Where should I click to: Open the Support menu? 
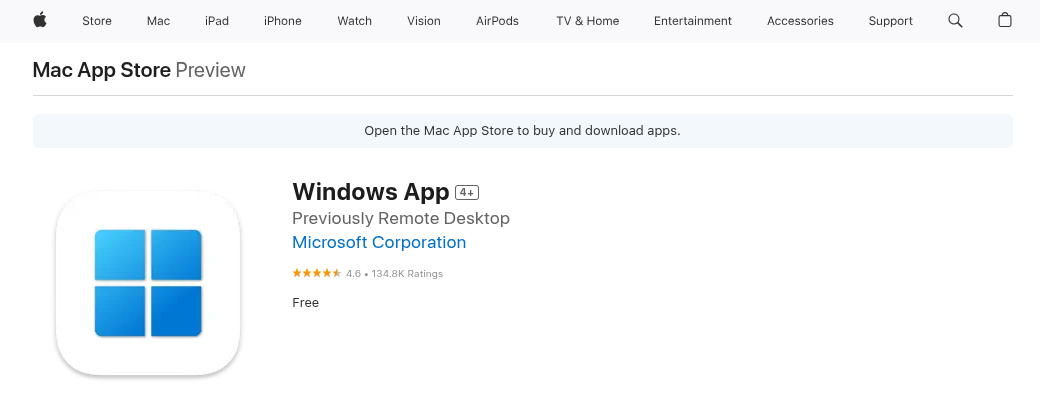[x=890, y=21]
